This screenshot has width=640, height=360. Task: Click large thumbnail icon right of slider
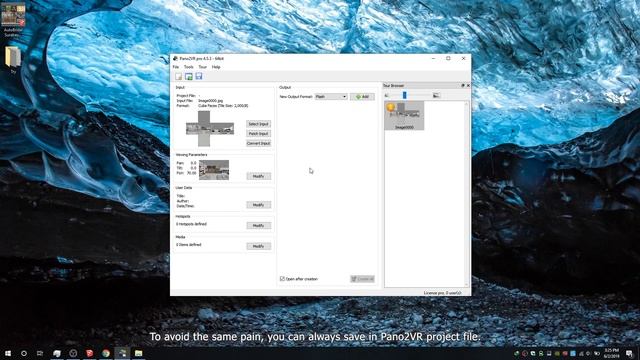click(436, 96)
